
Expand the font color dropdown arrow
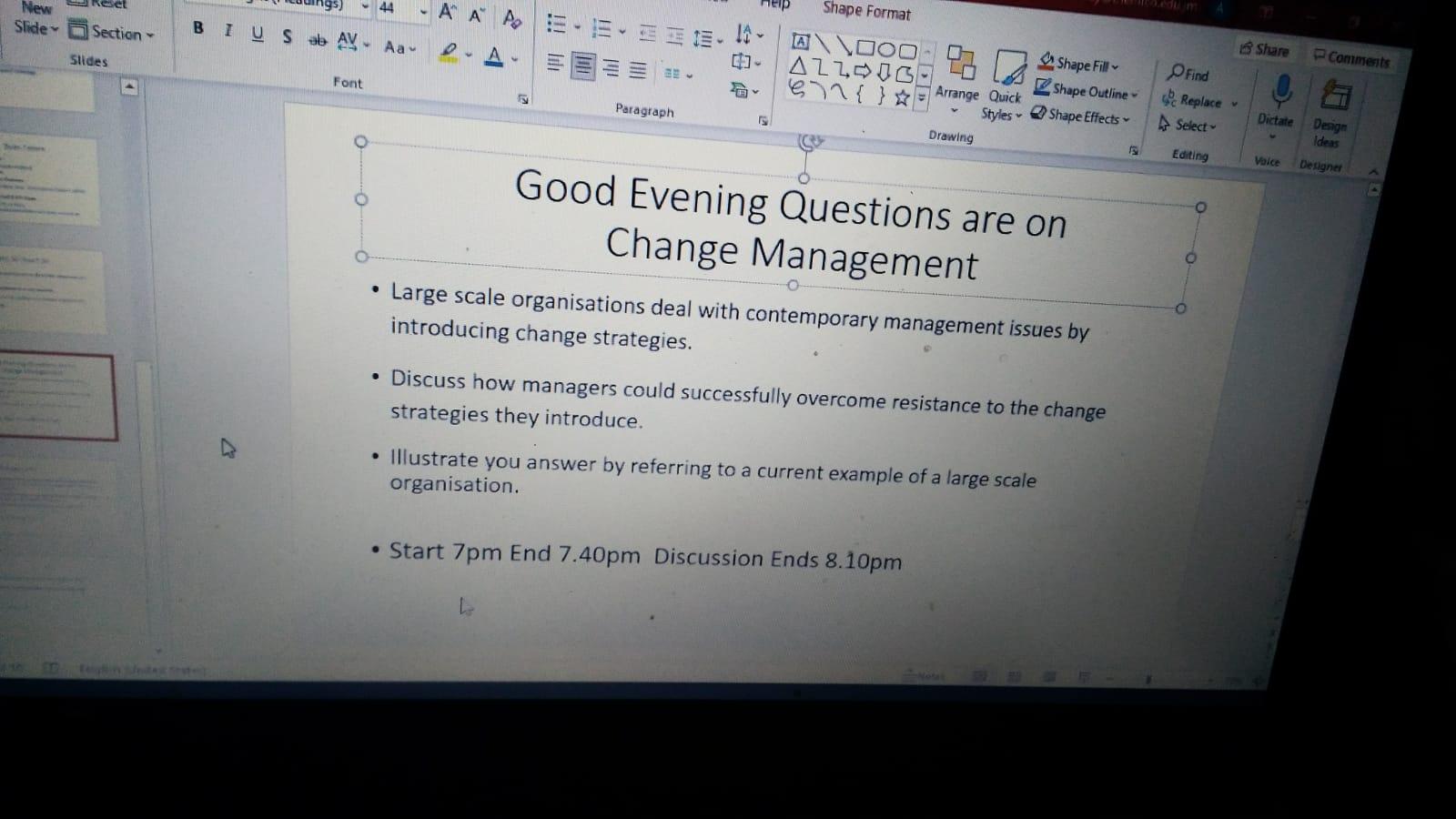click(x=514, y=60)
